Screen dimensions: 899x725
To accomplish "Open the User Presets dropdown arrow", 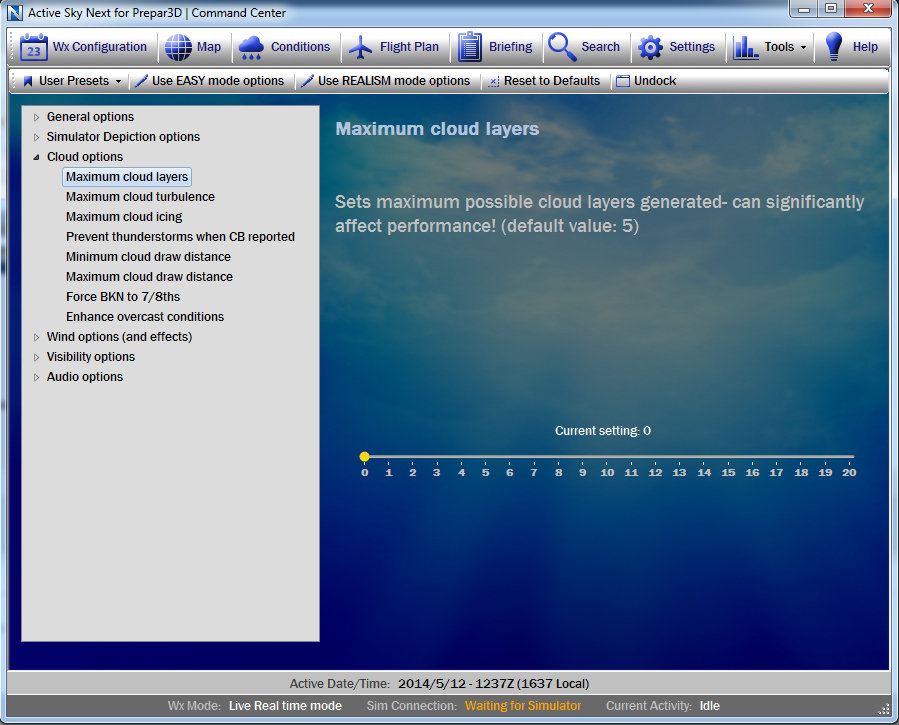I will [118, 81].
